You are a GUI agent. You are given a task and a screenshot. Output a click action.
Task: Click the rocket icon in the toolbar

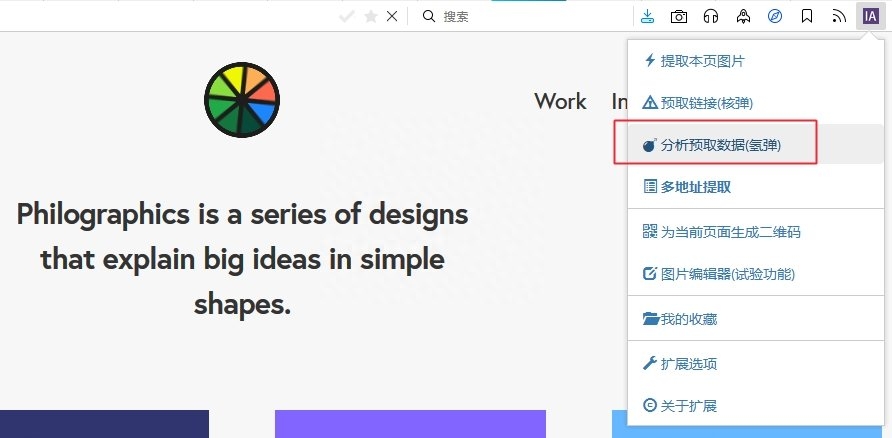[743, 16]
